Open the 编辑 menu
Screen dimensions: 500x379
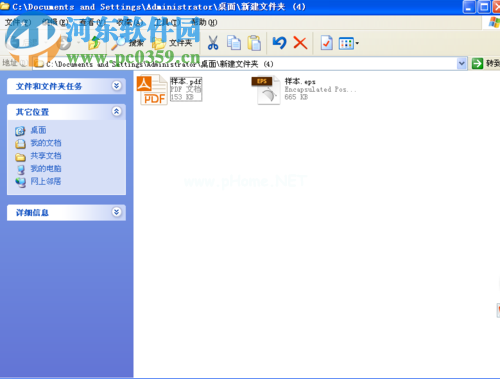pos(55,22)
